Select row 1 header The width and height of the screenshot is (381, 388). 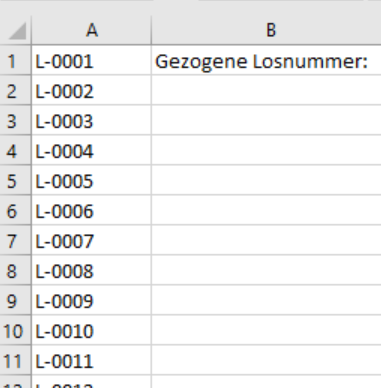(15, 60)
